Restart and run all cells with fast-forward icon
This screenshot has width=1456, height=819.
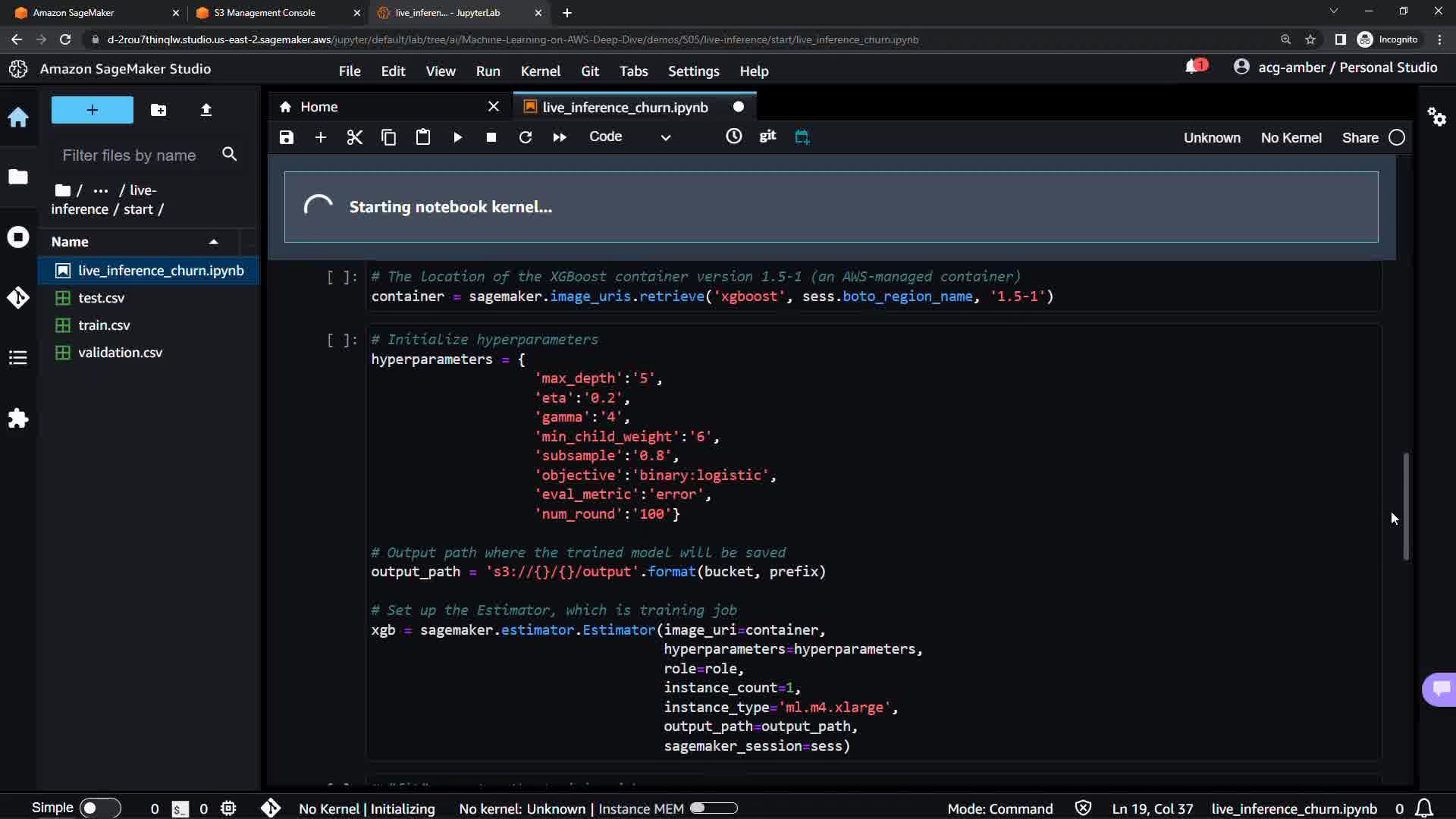[x=560, y=137]
